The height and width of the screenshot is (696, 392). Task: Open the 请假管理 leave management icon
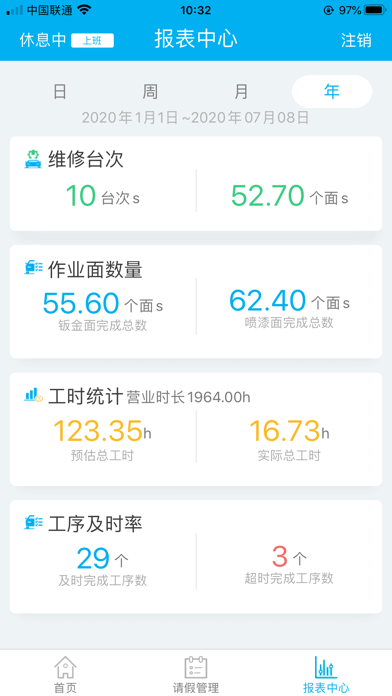[196, 668]
